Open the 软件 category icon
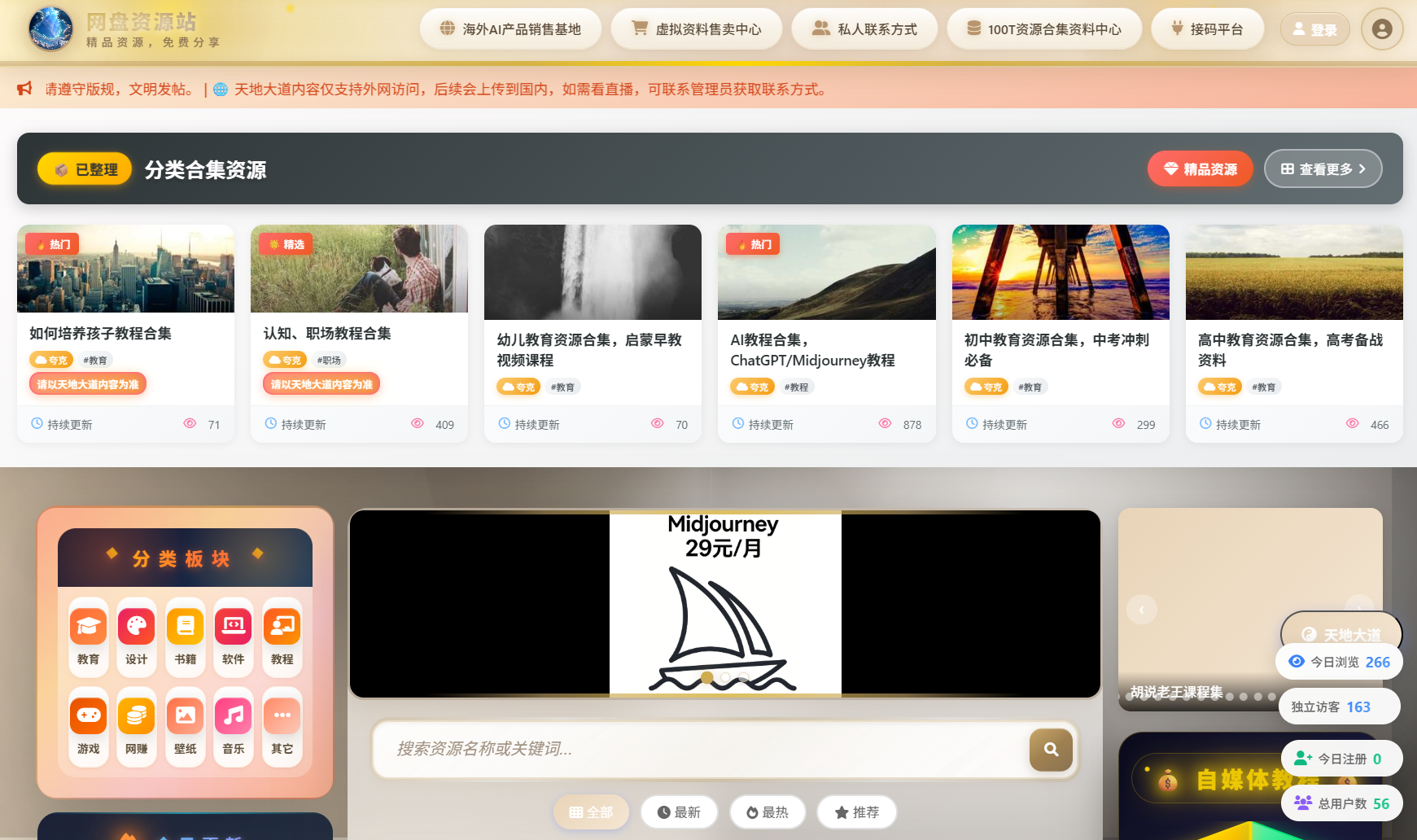 point(233,626)
